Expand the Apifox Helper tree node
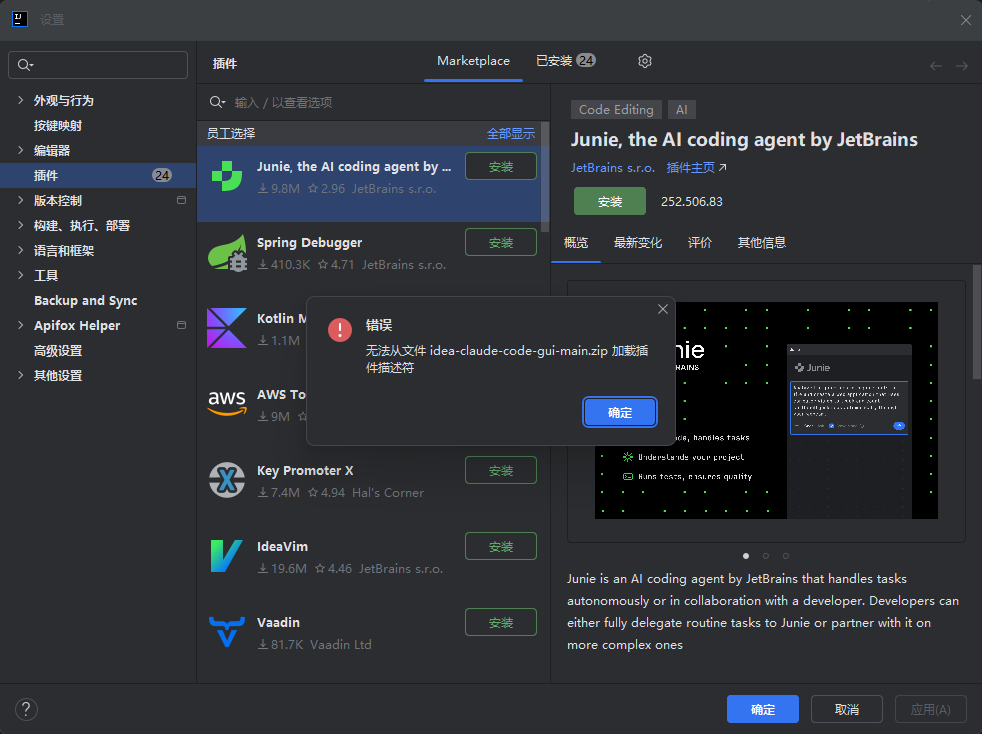This screenshot has width=982, height=734. pos(21,325)
